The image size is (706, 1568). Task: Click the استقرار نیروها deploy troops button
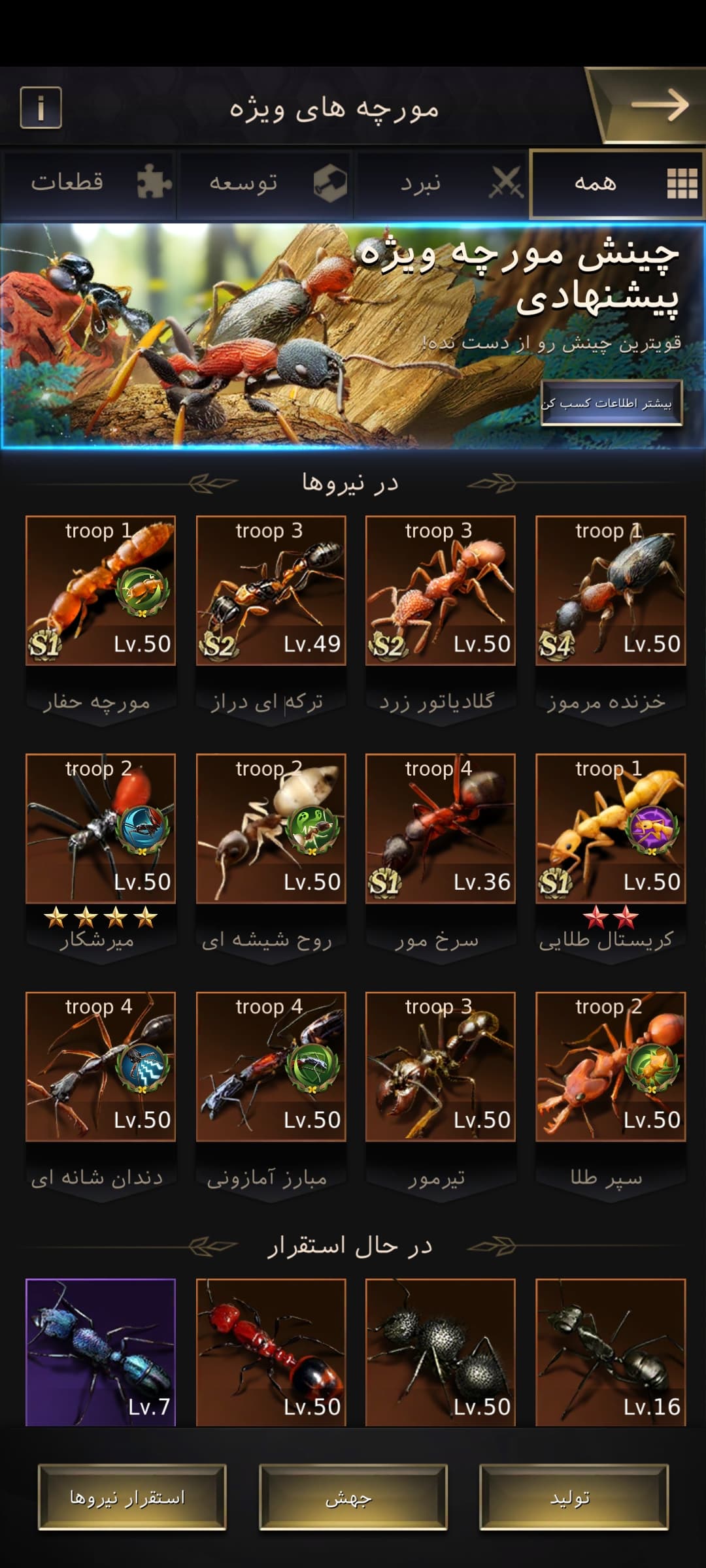[x=132, y=1497]
